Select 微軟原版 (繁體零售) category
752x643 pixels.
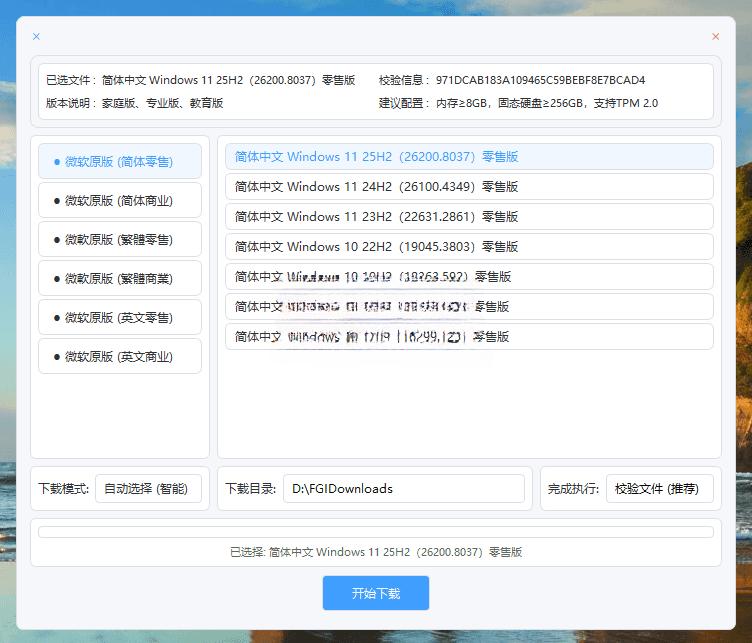[x=120, y=239]
